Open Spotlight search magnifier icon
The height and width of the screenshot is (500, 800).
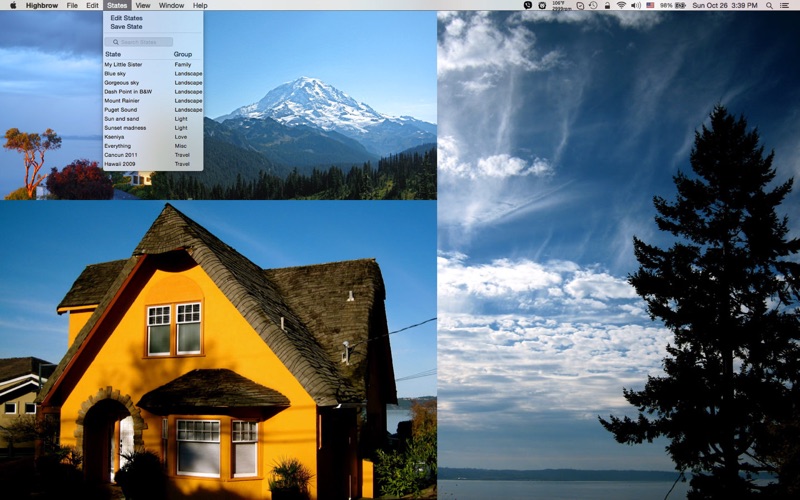pyautogui.click(x=769, y=5)
